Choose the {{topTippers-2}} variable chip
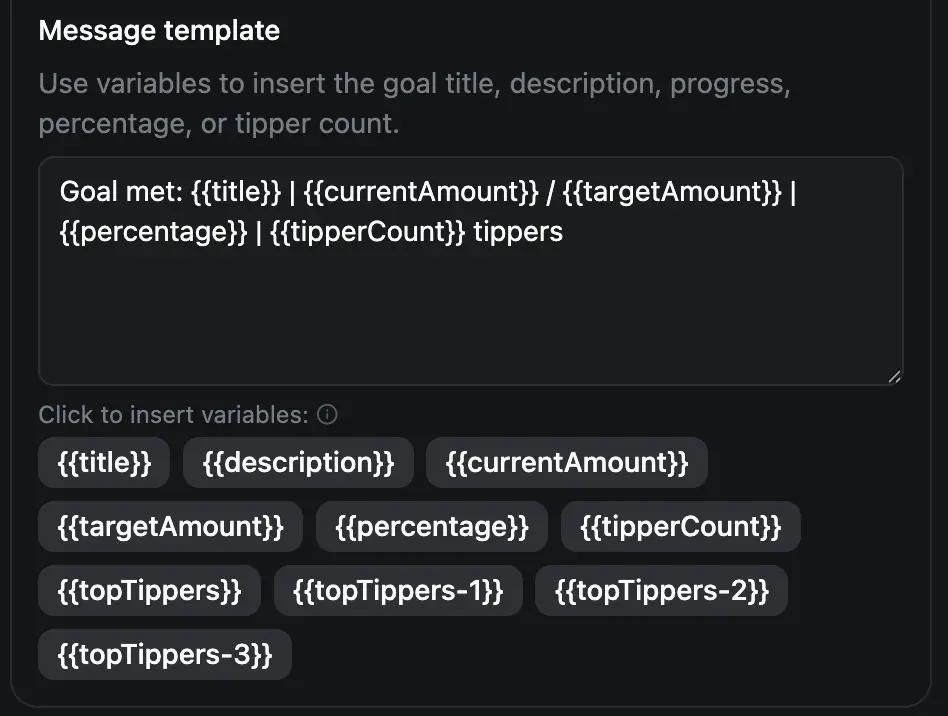 [662, 591]
